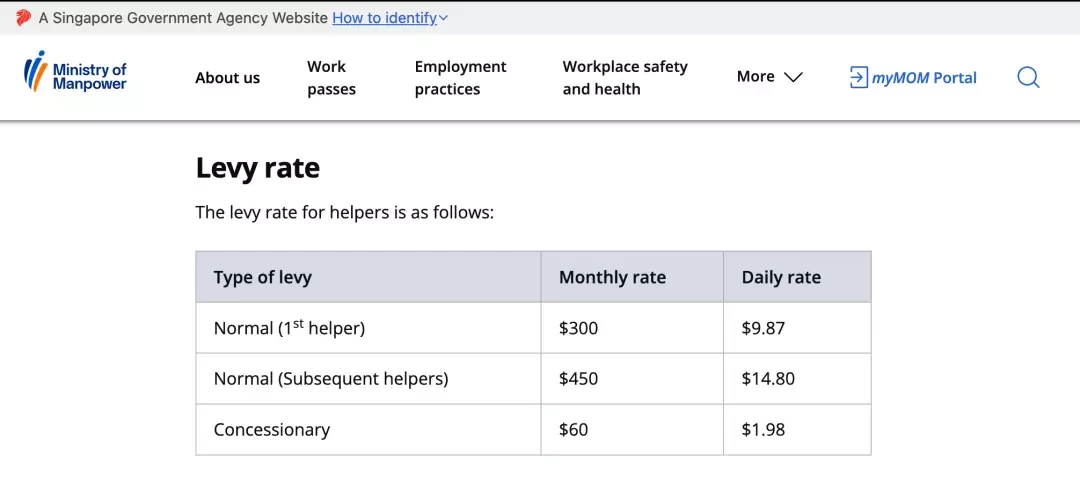This screenshot has width=1080, height=484.
Task: Select the Monthly rate column header
Action: [x=632, y=277]
